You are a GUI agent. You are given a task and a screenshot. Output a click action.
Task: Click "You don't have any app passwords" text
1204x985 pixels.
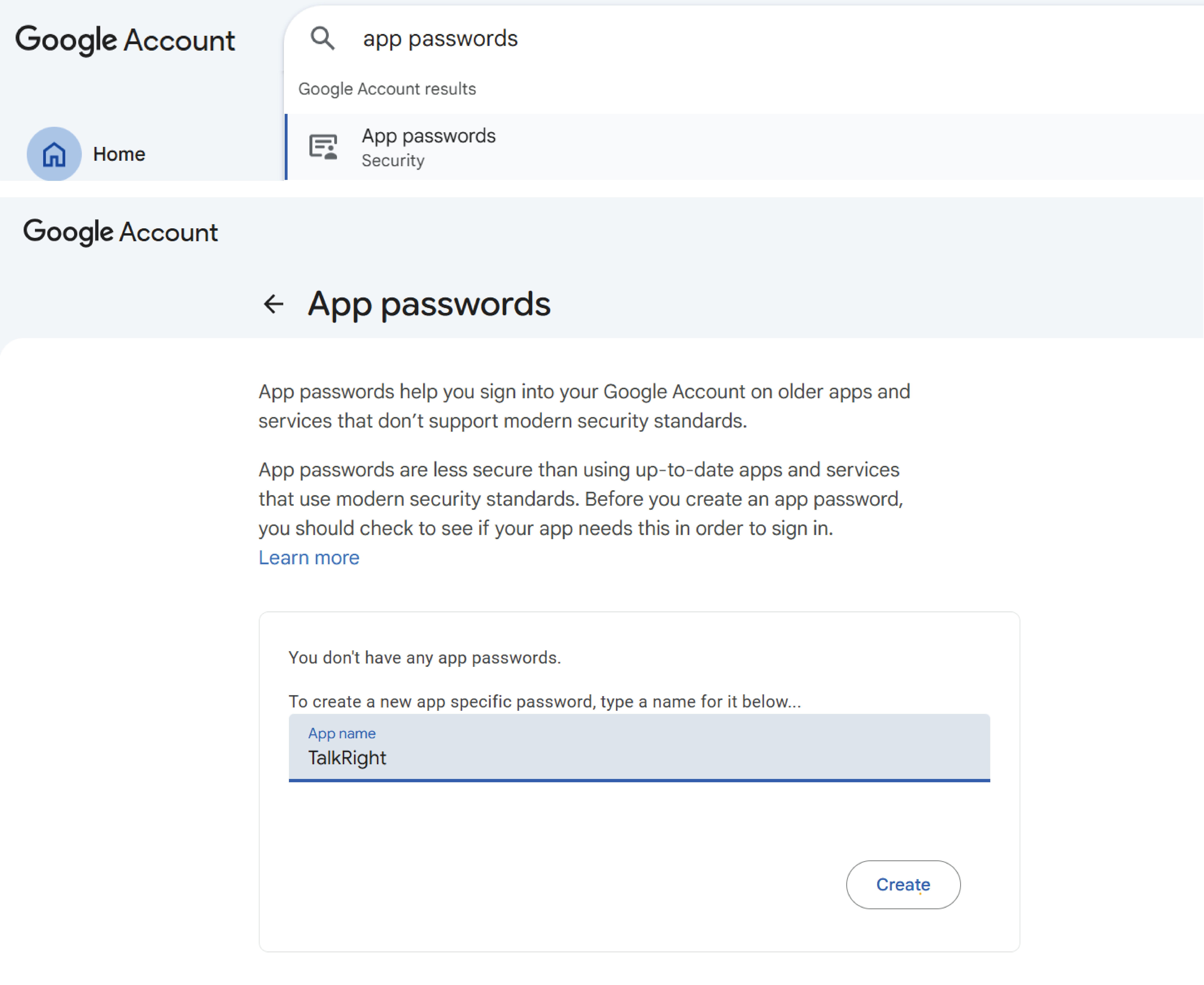coord(424,658)
